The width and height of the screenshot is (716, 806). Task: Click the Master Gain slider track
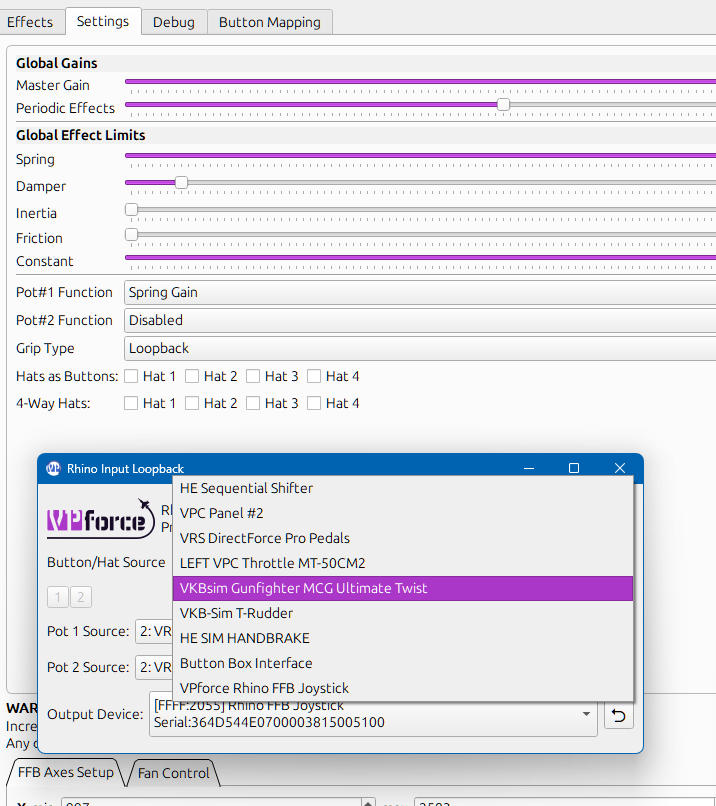[420, 81]
